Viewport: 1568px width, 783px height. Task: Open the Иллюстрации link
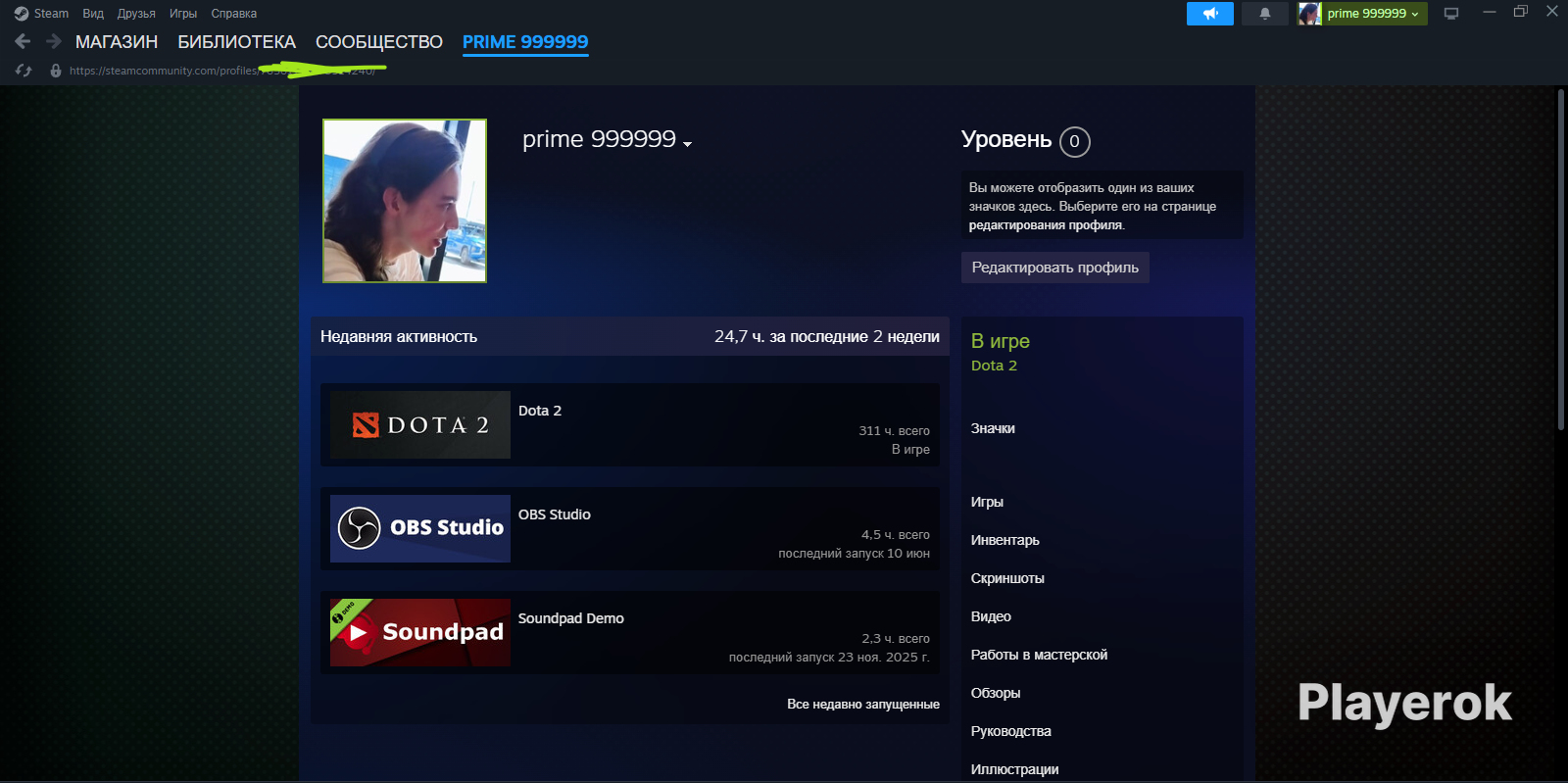[1014, 769]
